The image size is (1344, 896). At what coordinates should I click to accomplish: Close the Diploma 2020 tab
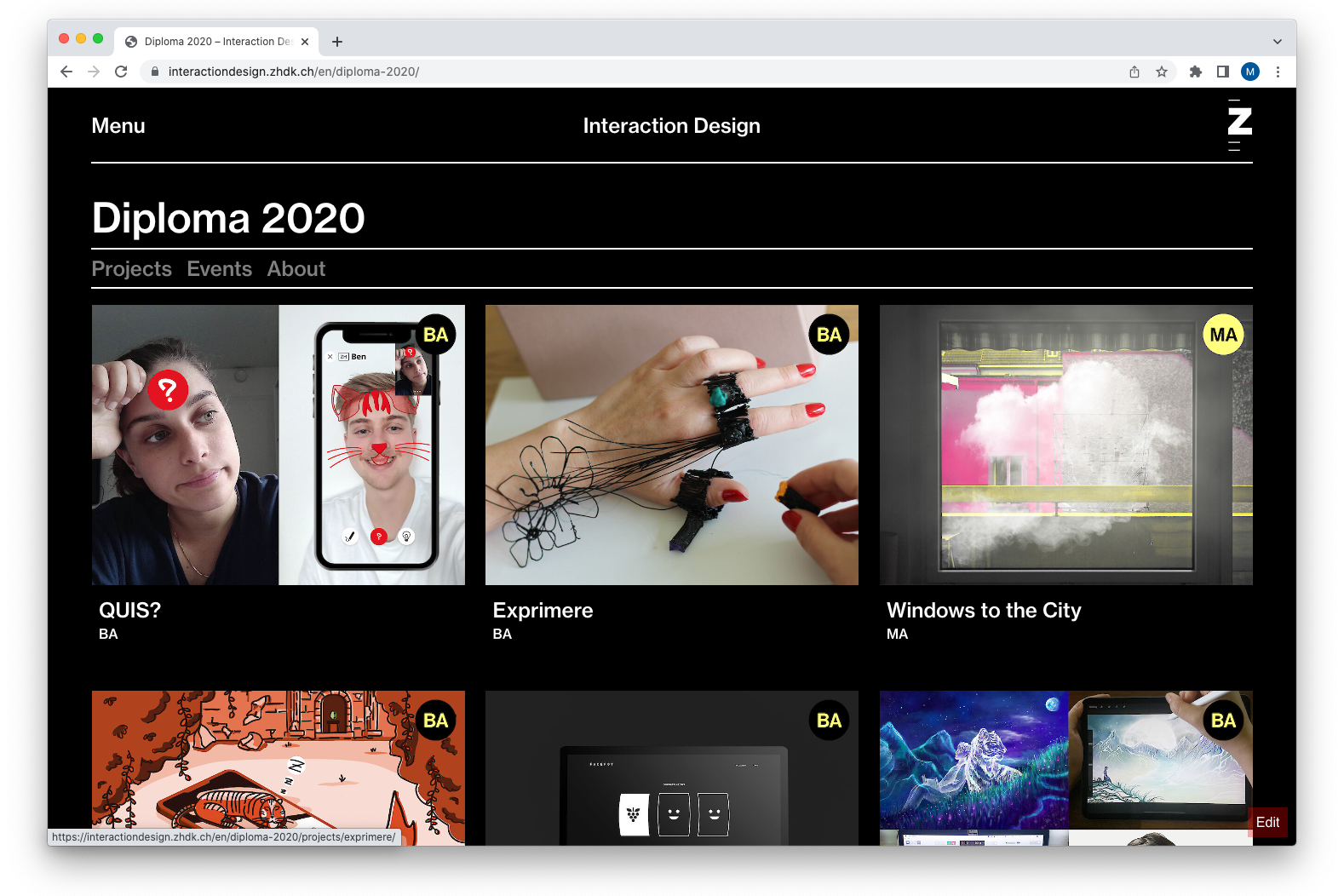pyautogui.click(x=305, y=42)
